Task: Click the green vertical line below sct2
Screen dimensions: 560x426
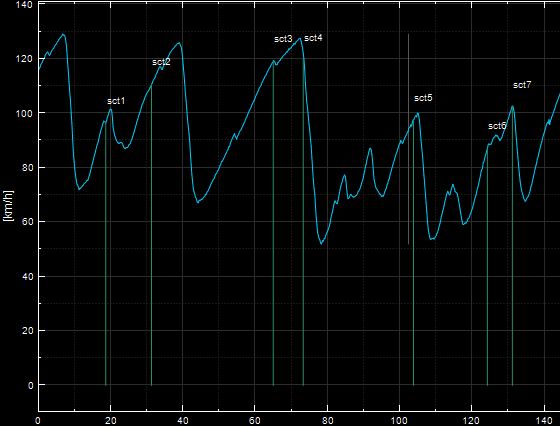Action: click(151, 236)
